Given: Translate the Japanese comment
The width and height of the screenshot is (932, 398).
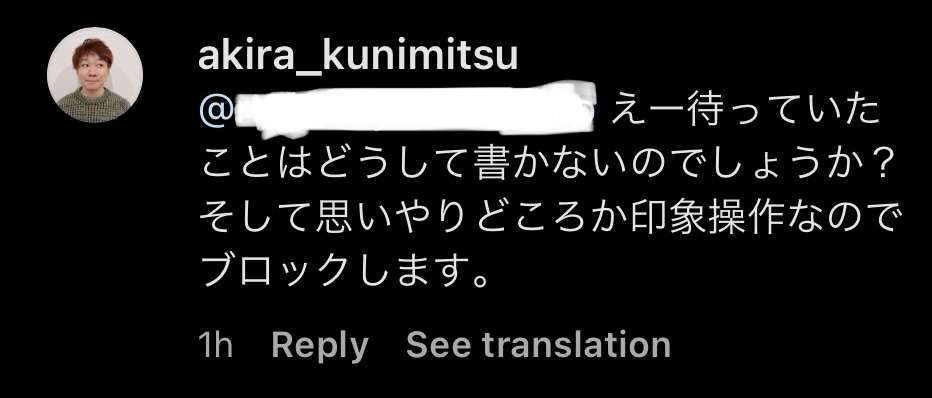Looking at the screenshot, I should tap(538, 345).
